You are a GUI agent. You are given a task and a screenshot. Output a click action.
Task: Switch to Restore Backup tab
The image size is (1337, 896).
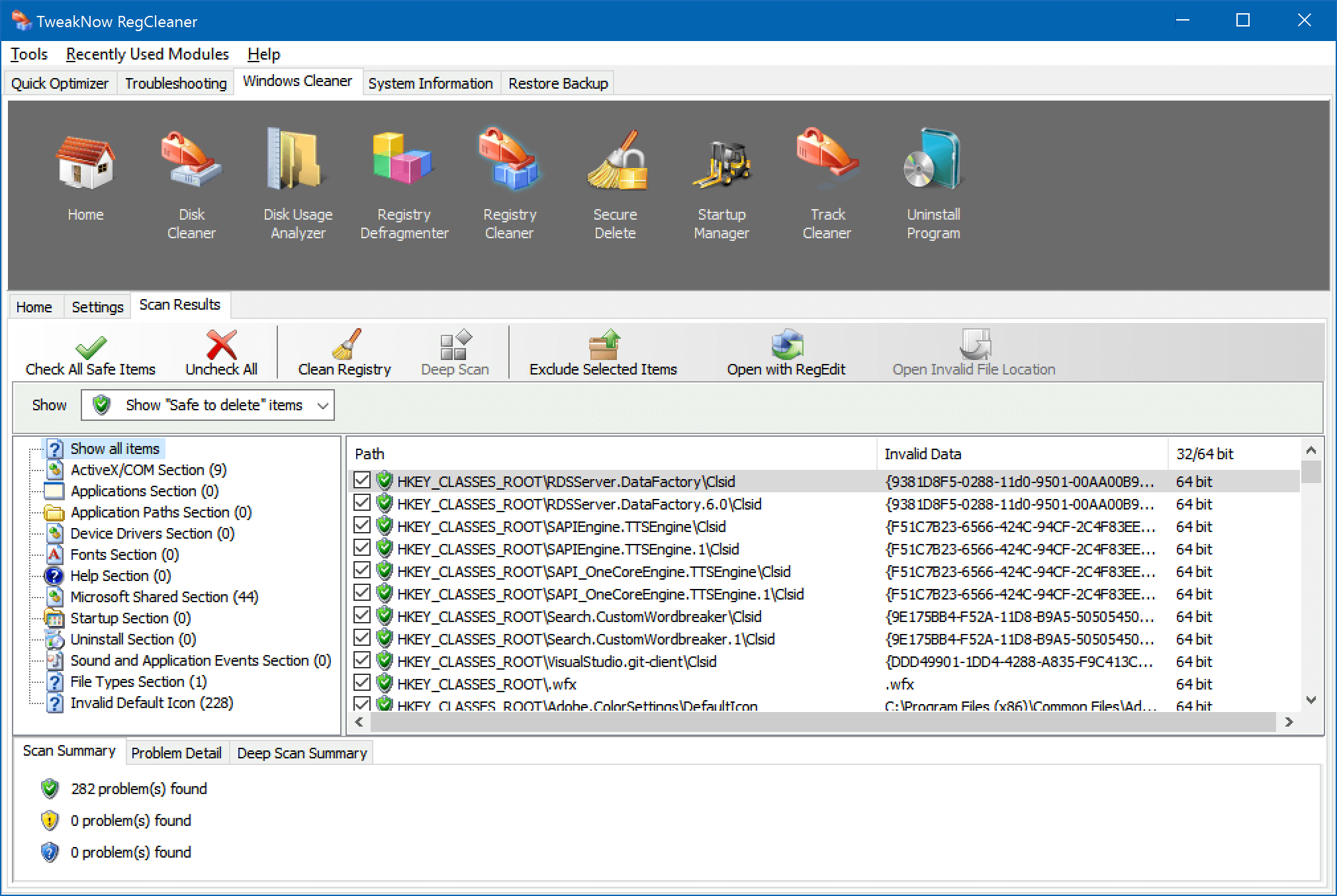(x=558, y=83)
